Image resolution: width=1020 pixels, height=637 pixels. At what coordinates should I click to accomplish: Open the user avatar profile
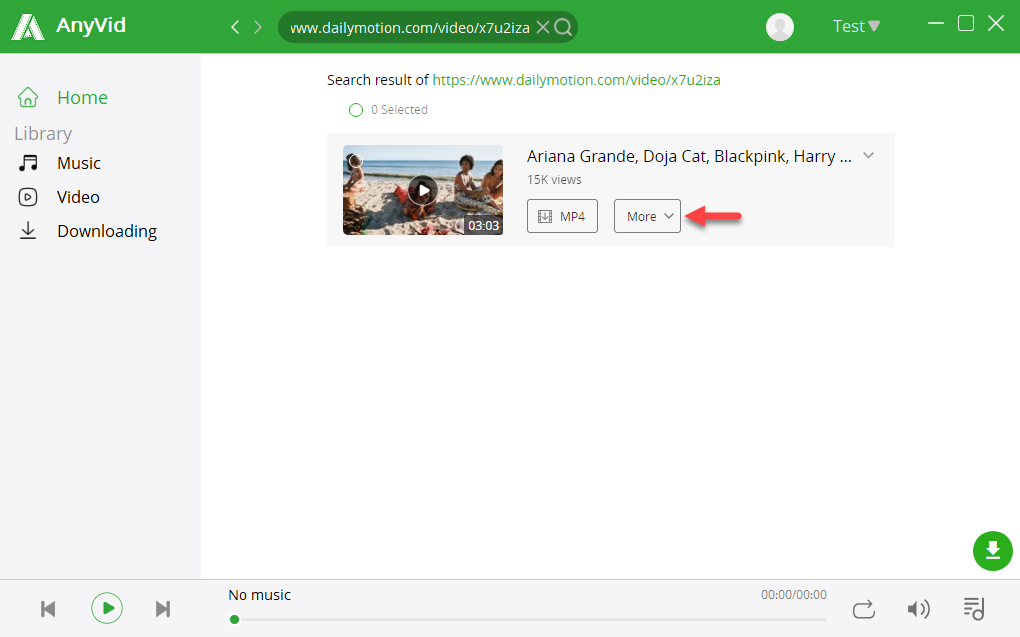[779, 27]
